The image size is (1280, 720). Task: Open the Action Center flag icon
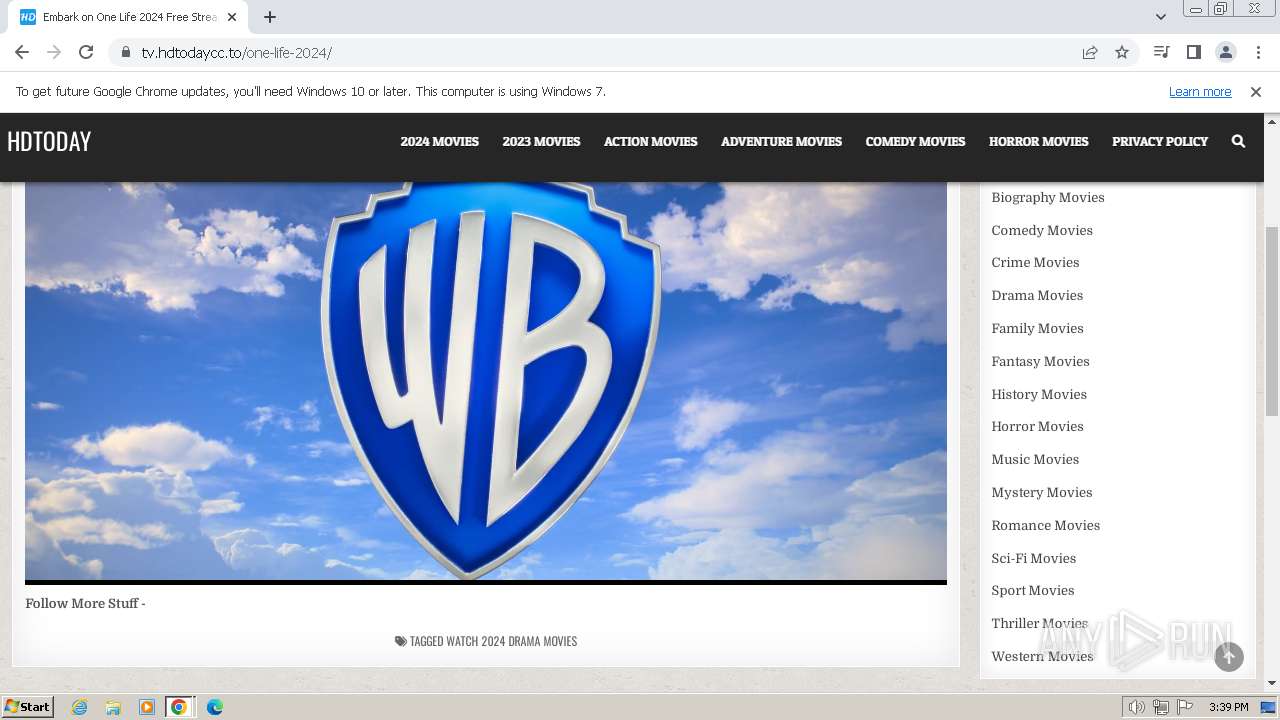[x=1185, y=707]
